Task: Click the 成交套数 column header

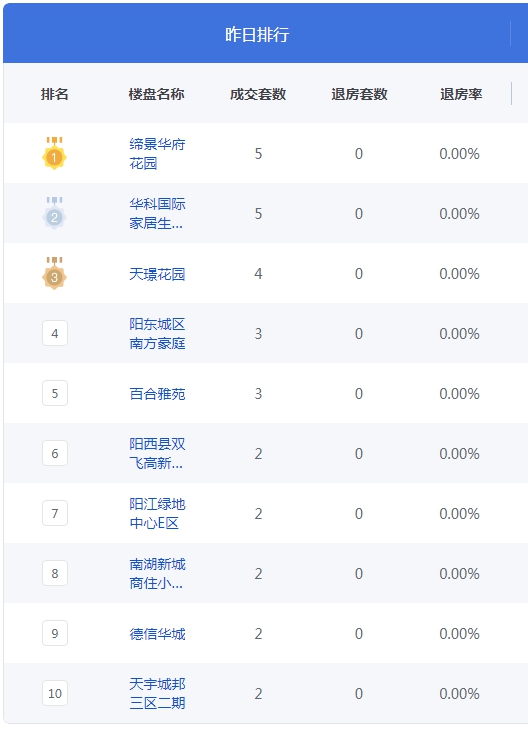Action: coord(258,94)
